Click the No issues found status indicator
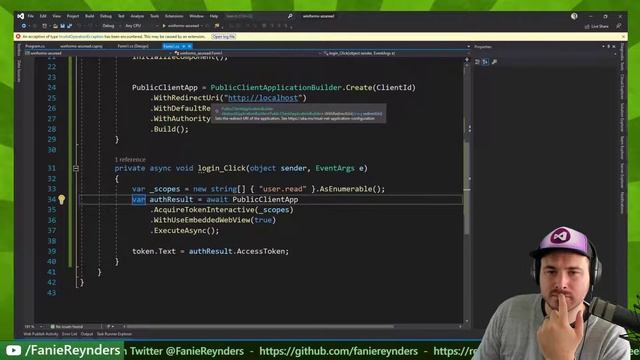640x360 pixels. [67, 327]
